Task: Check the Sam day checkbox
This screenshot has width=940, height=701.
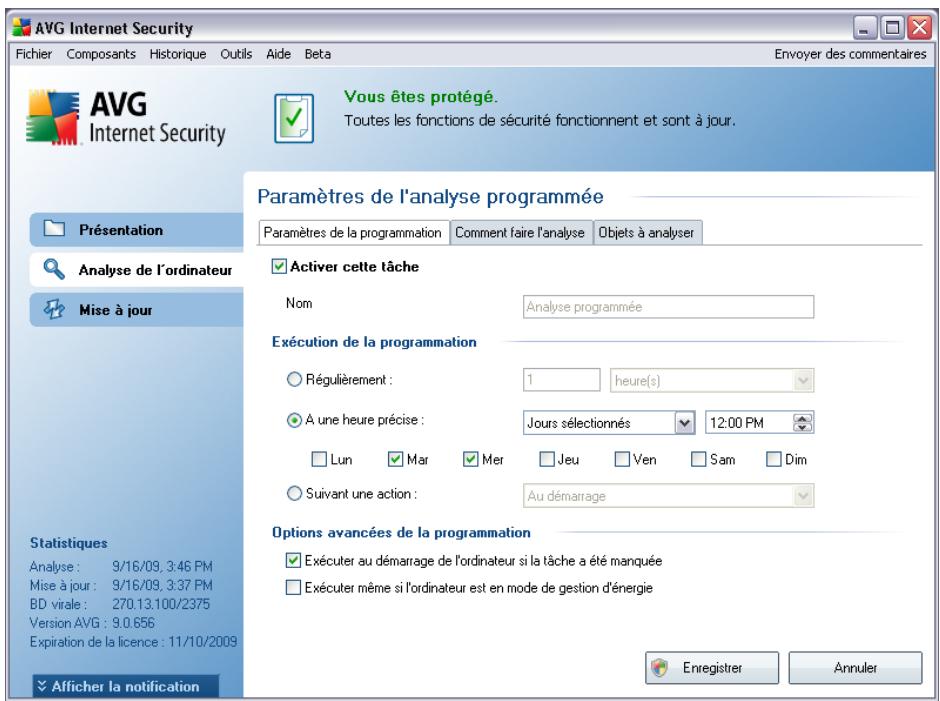Action: 698,459
